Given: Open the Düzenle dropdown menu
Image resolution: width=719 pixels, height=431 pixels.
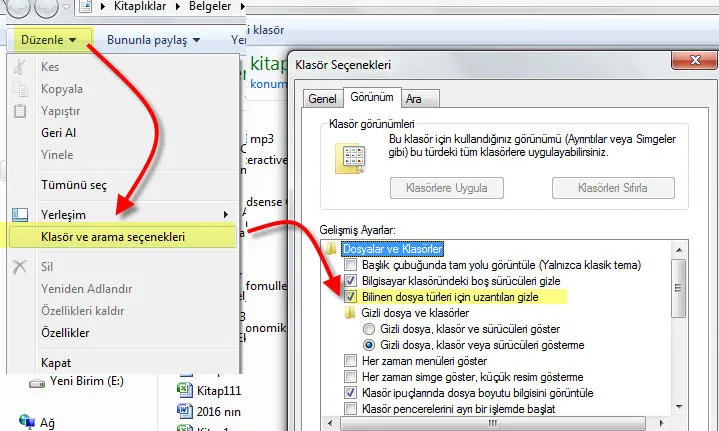Looking at the screenshot, I should coord(48,41).
